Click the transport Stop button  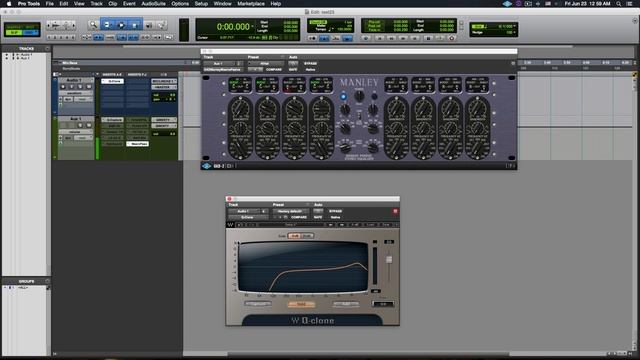[428, 38]
